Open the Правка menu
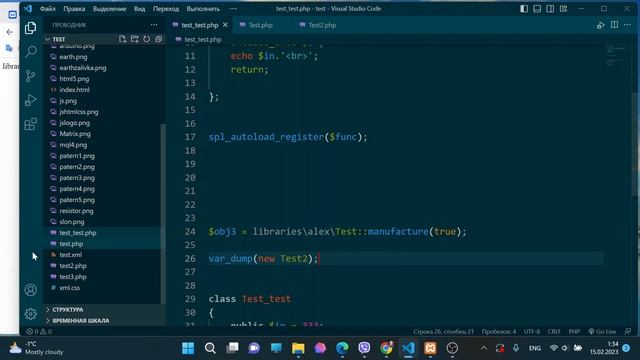This screenshot has height=360, width=640. [x=74, y=9]
